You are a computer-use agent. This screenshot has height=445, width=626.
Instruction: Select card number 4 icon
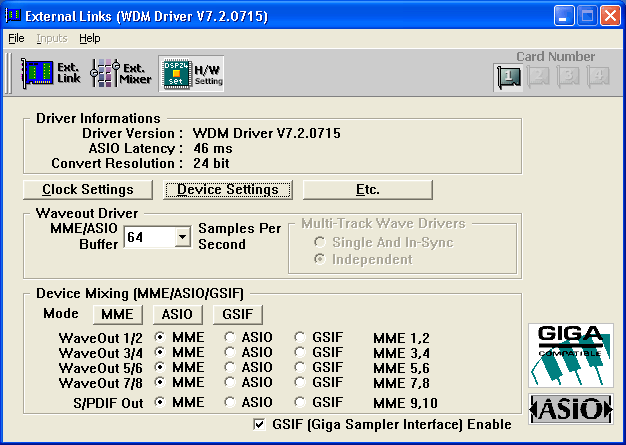pos(598,76)
